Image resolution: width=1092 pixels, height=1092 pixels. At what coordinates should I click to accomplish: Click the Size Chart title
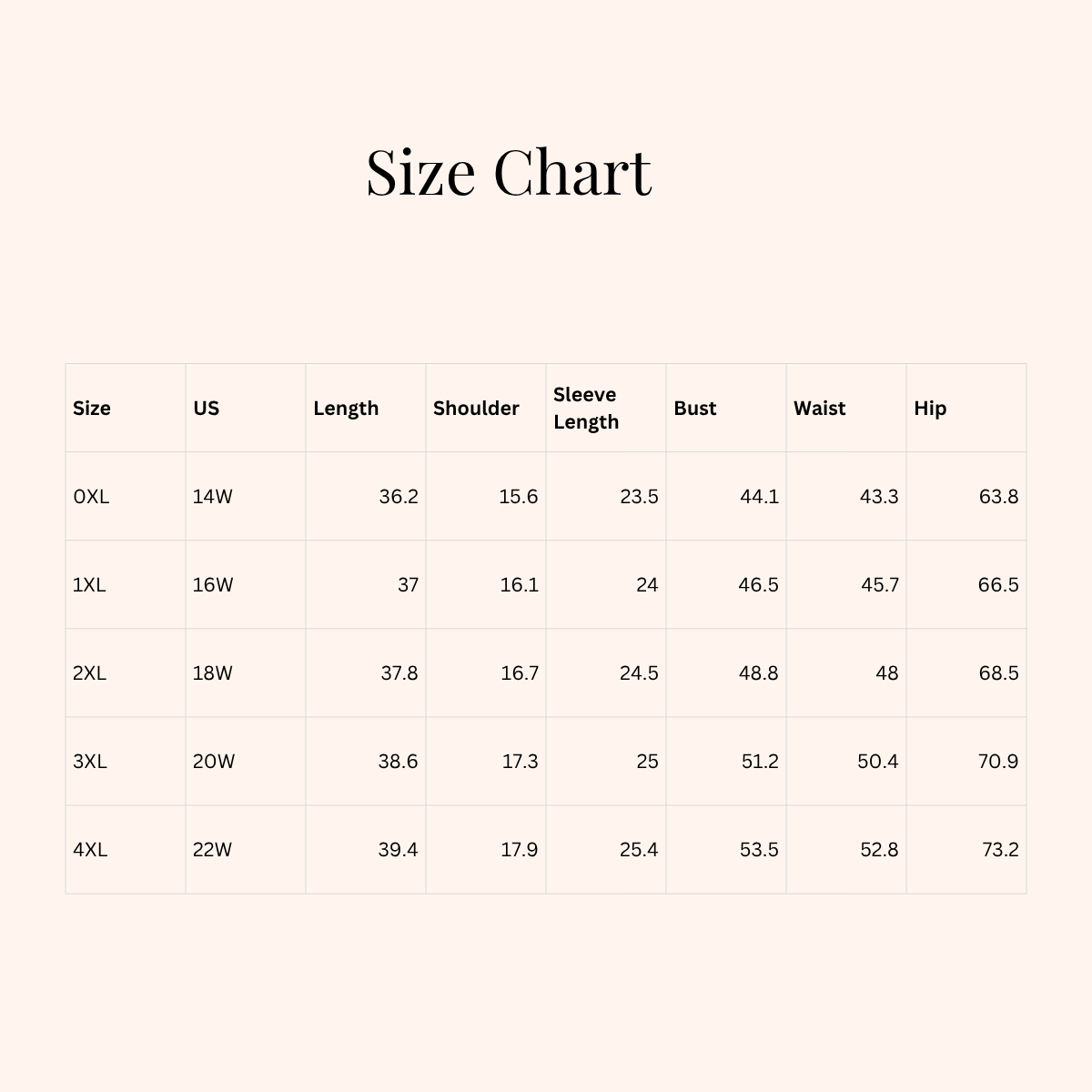509,171
